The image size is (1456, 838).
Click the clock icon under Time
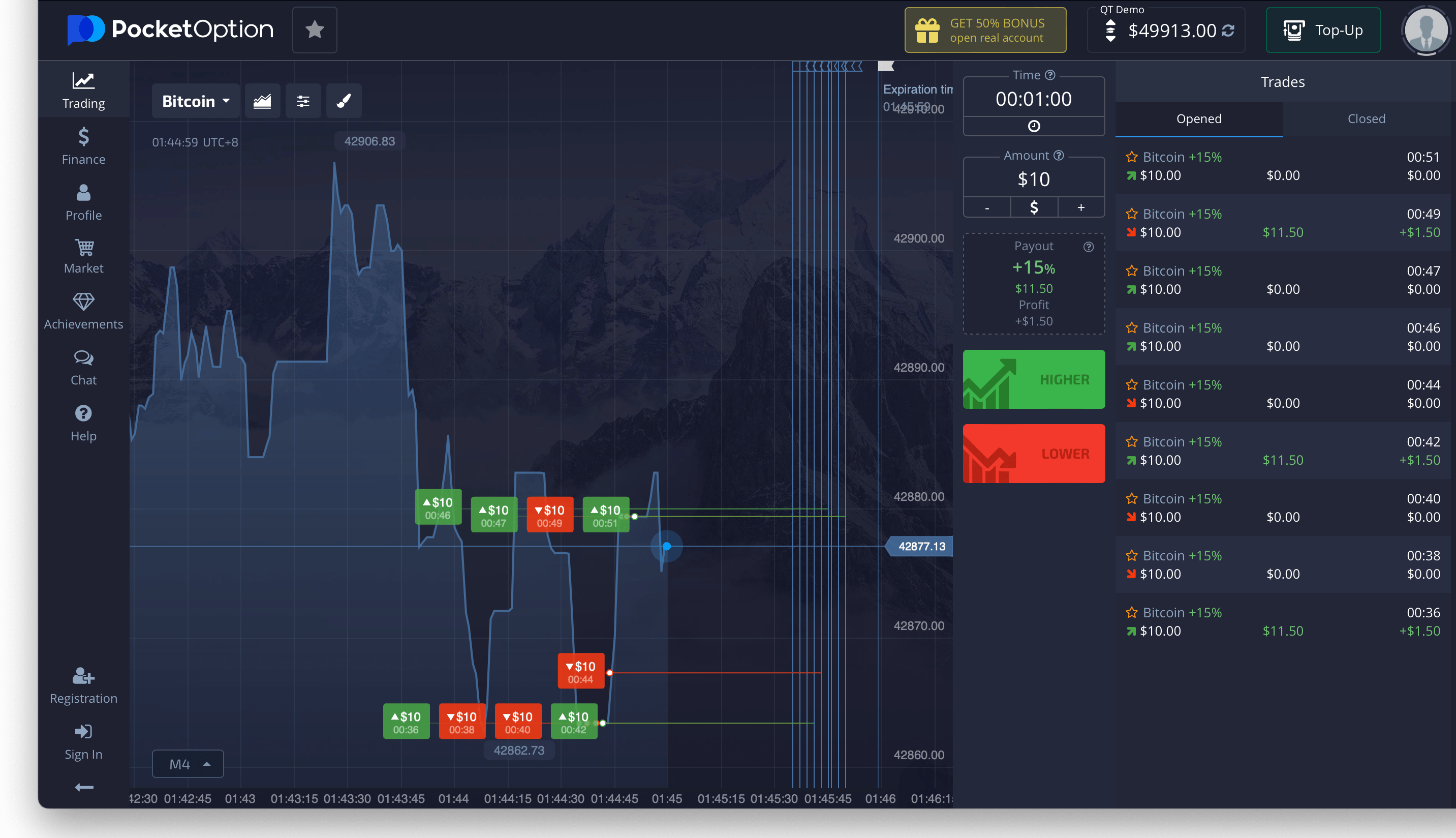[x=1033, y=126]
